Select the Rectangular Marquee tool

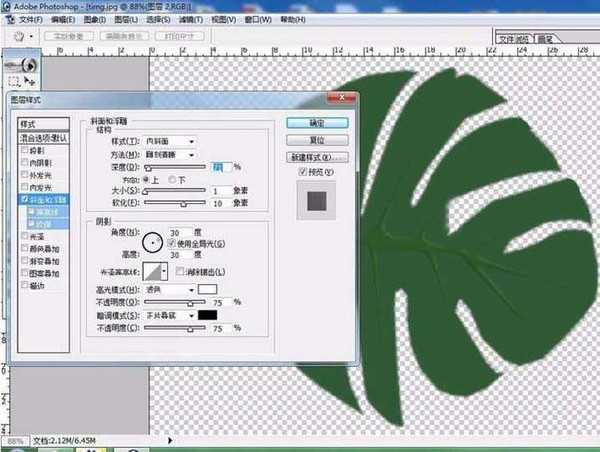14,79
